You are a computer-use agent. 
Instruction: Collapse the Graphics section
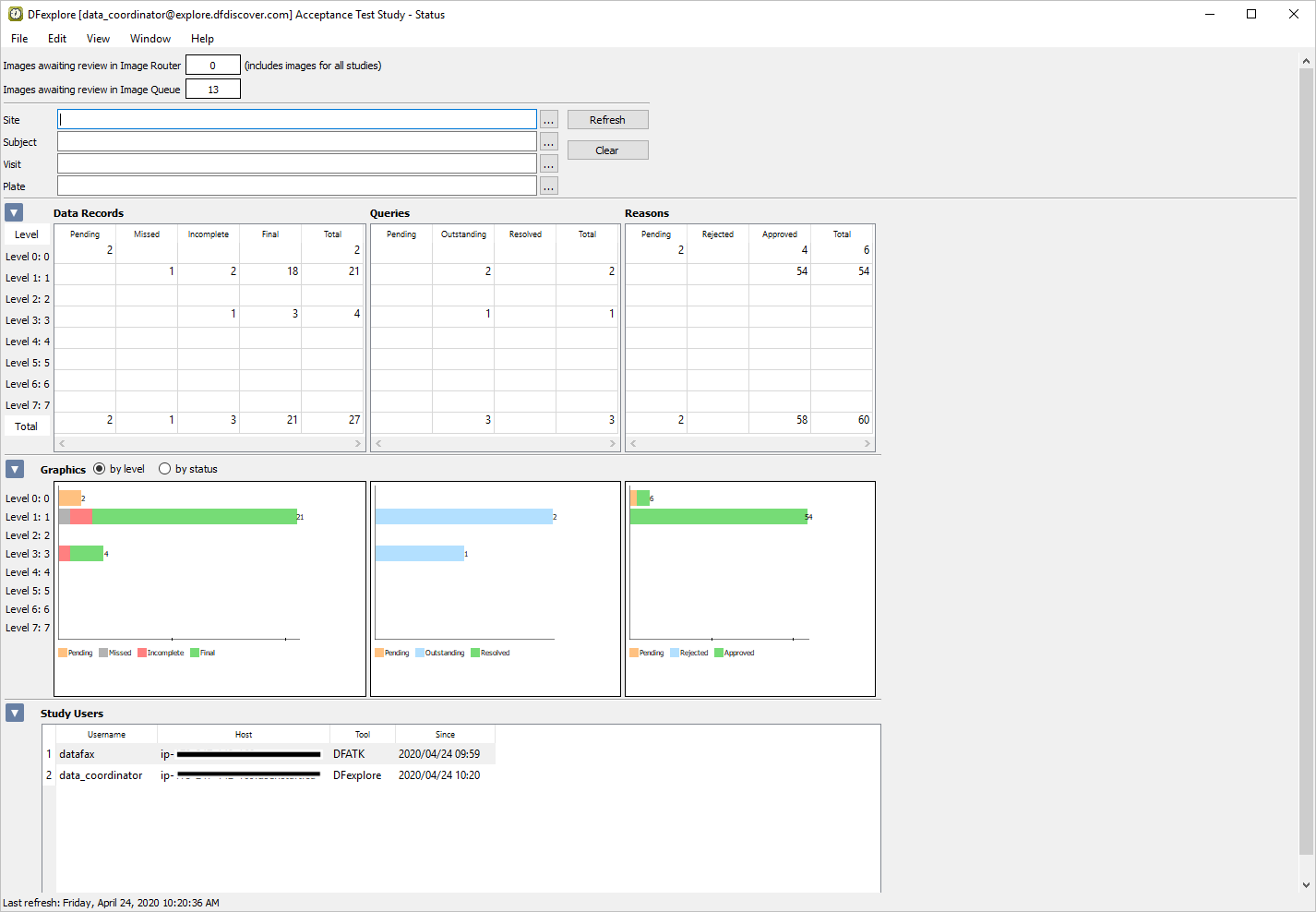(14, 469)
